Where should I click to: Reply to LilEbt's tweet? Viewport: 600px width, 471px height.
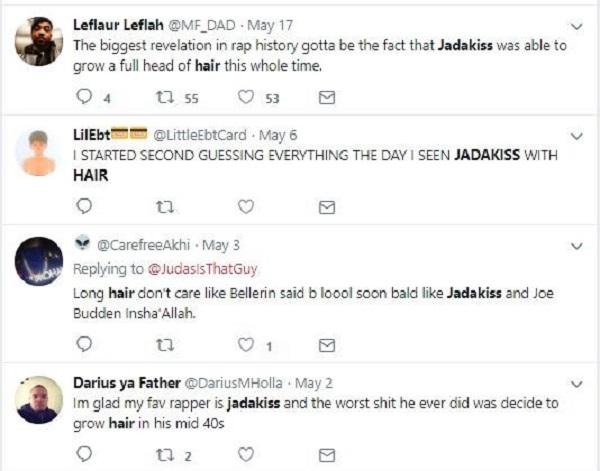pyautogui.click(x=85, y=206)
